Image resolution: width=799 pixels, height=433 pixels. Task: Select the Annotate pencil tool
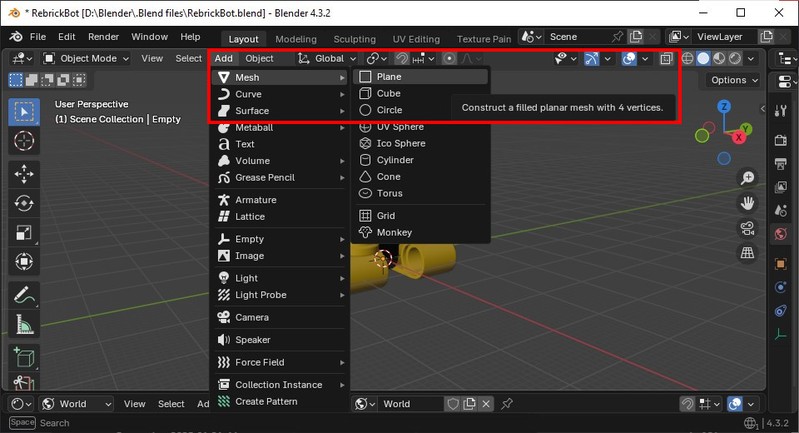24,295
